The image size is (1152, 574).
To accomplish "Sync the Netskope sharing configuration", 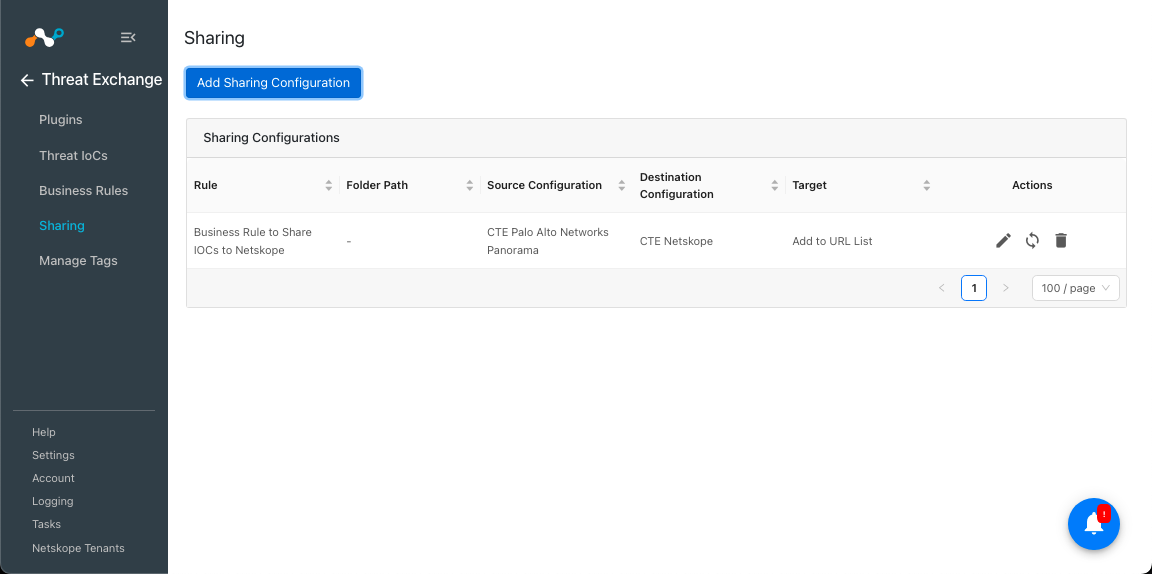I will point(1032,240).
